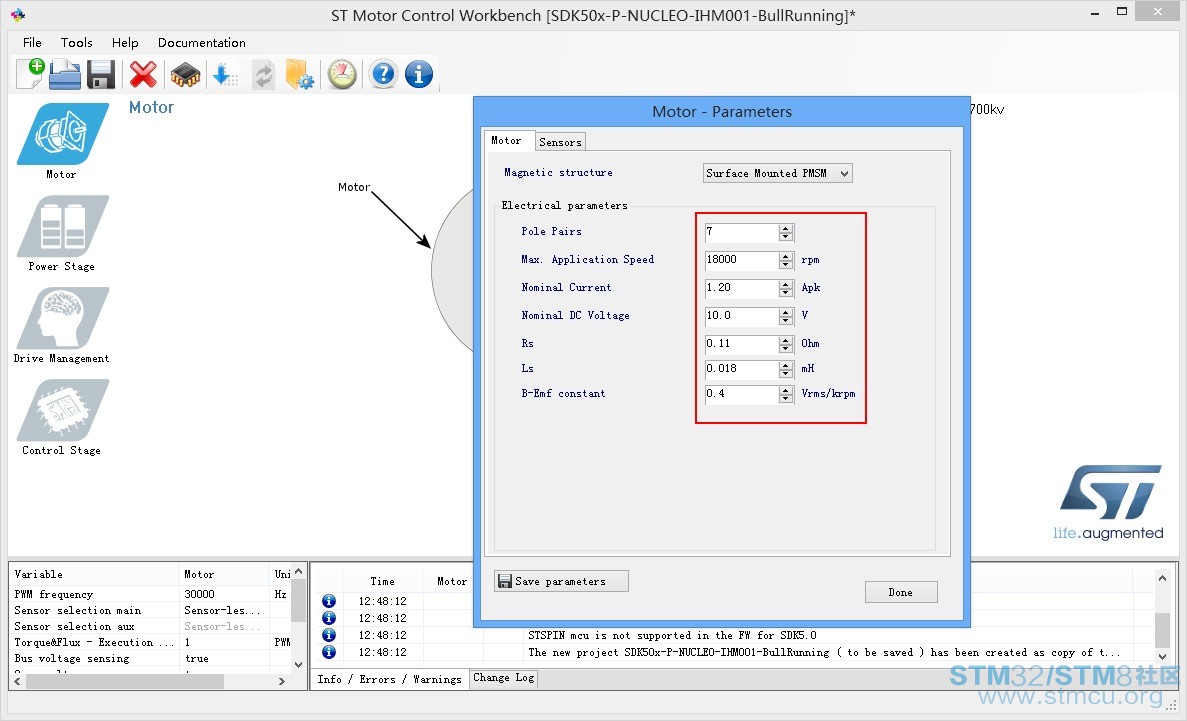Maximize the Workbench window

click(1122, 12)
